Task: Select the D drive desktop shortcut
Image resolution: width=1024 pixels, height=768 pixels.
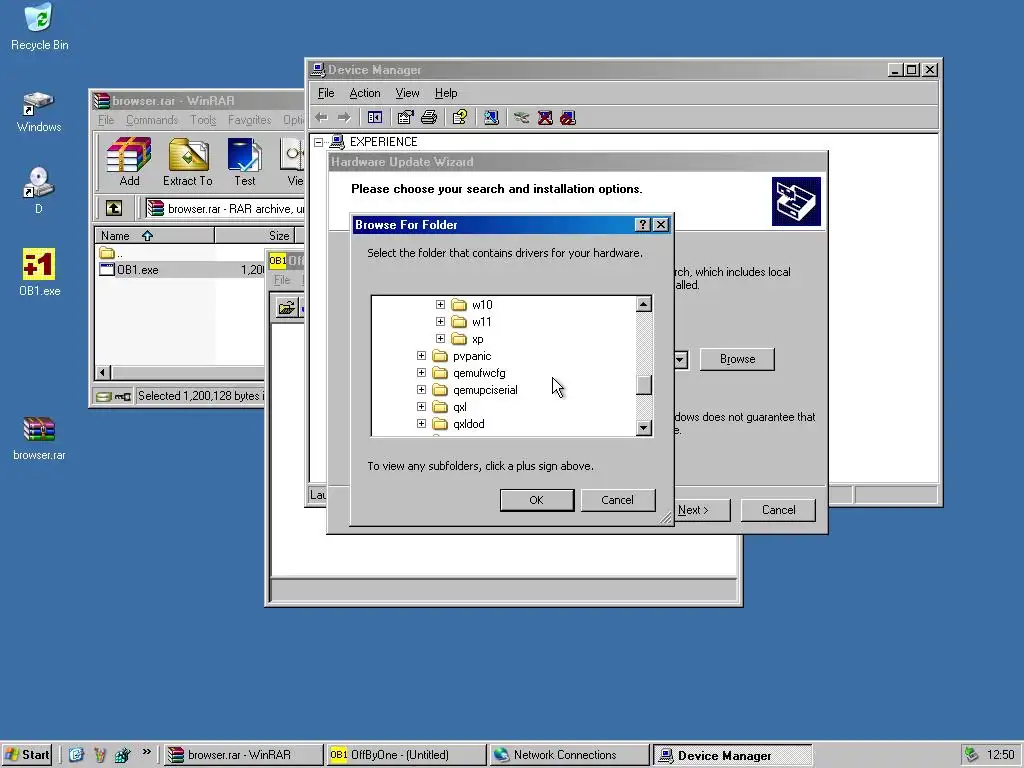Action: pyautogui.click(x=39, y=191)
